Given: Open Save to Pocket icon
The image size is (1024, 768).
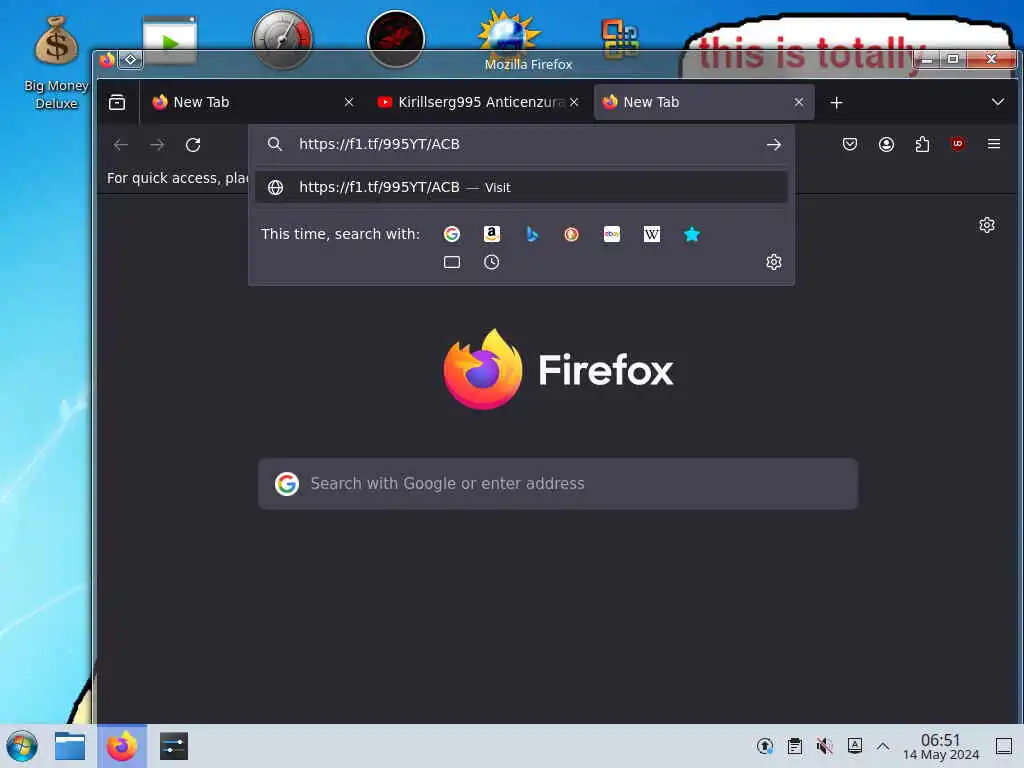Looking at the screenshot, I should [850, 144].
